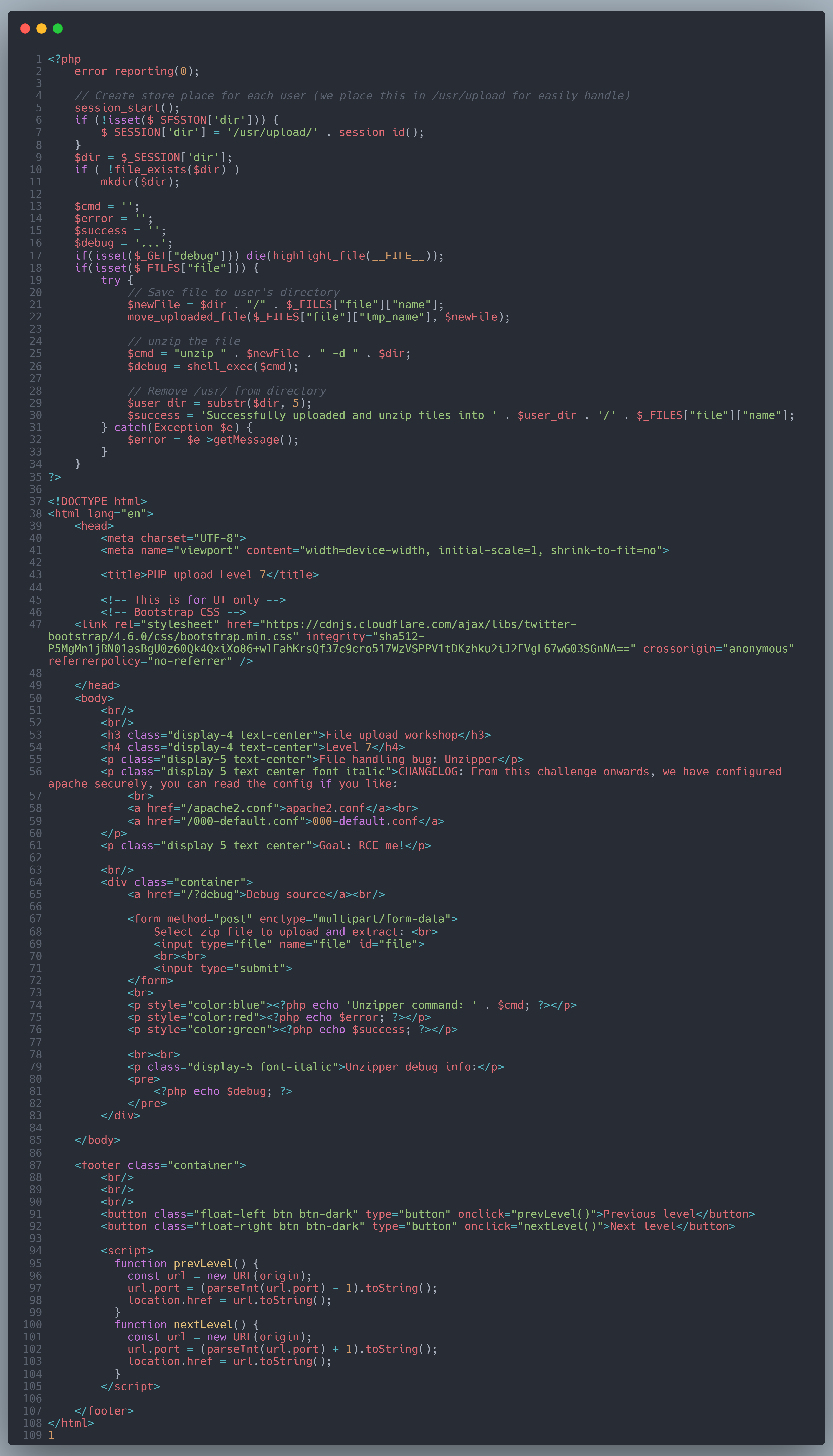This screenshot has height=1456, width=833.
Task: Click the title 'PHP upload Level 7'
Action: (x=207, y=574)
